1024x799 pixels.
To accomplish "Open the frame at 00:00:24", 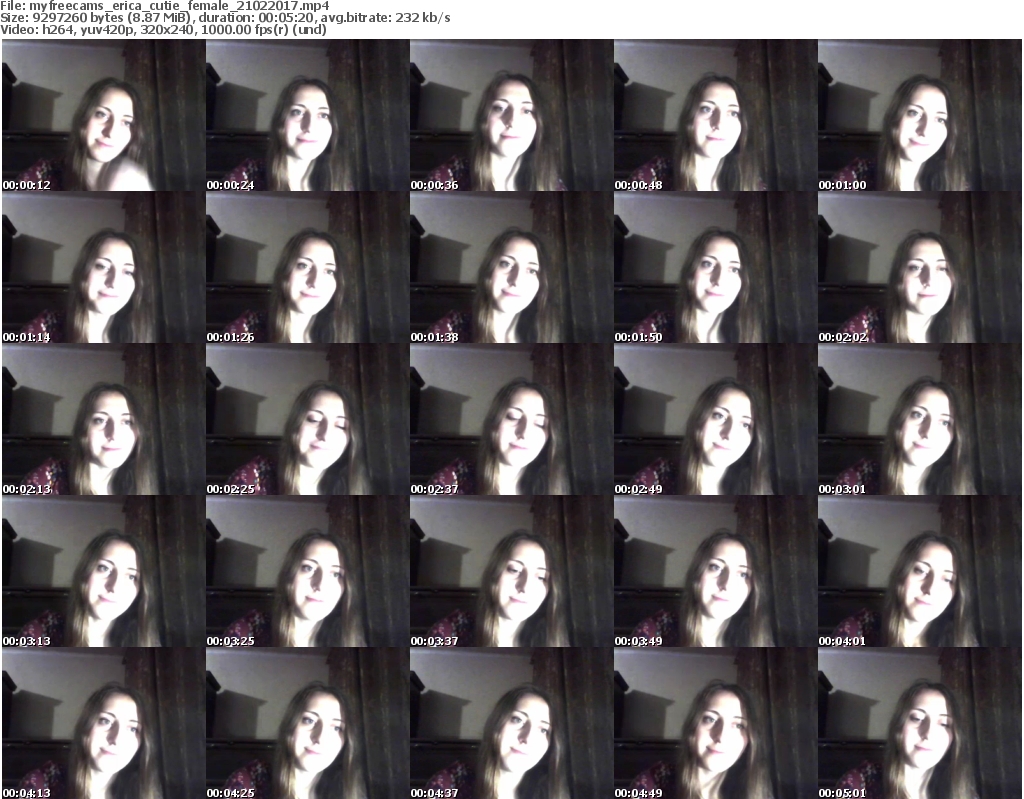I will [x=308, y=115].
